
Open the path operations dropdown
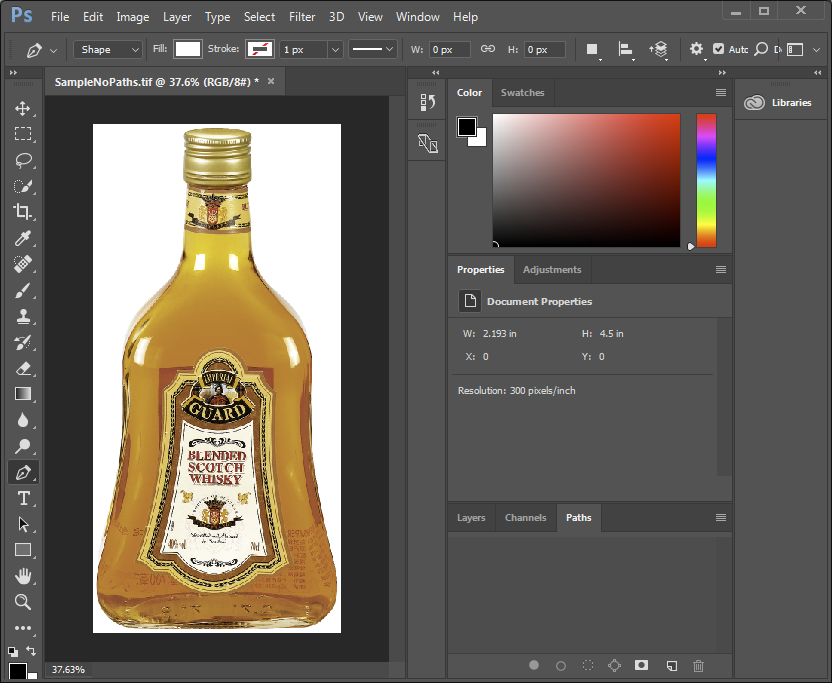[593, 50]
